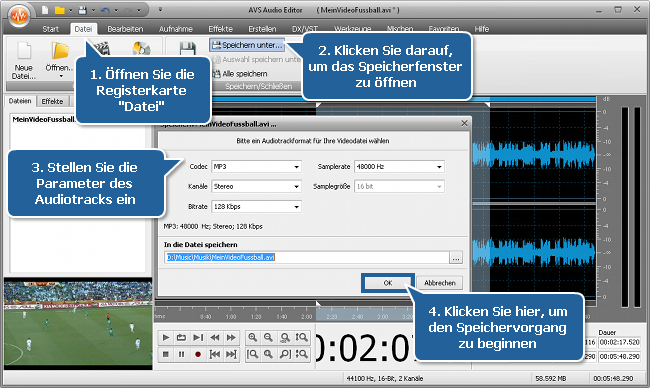Click the zoom in magnifier icon
Viewport: 650px width, 388px height.
click(x=253, y=337)
